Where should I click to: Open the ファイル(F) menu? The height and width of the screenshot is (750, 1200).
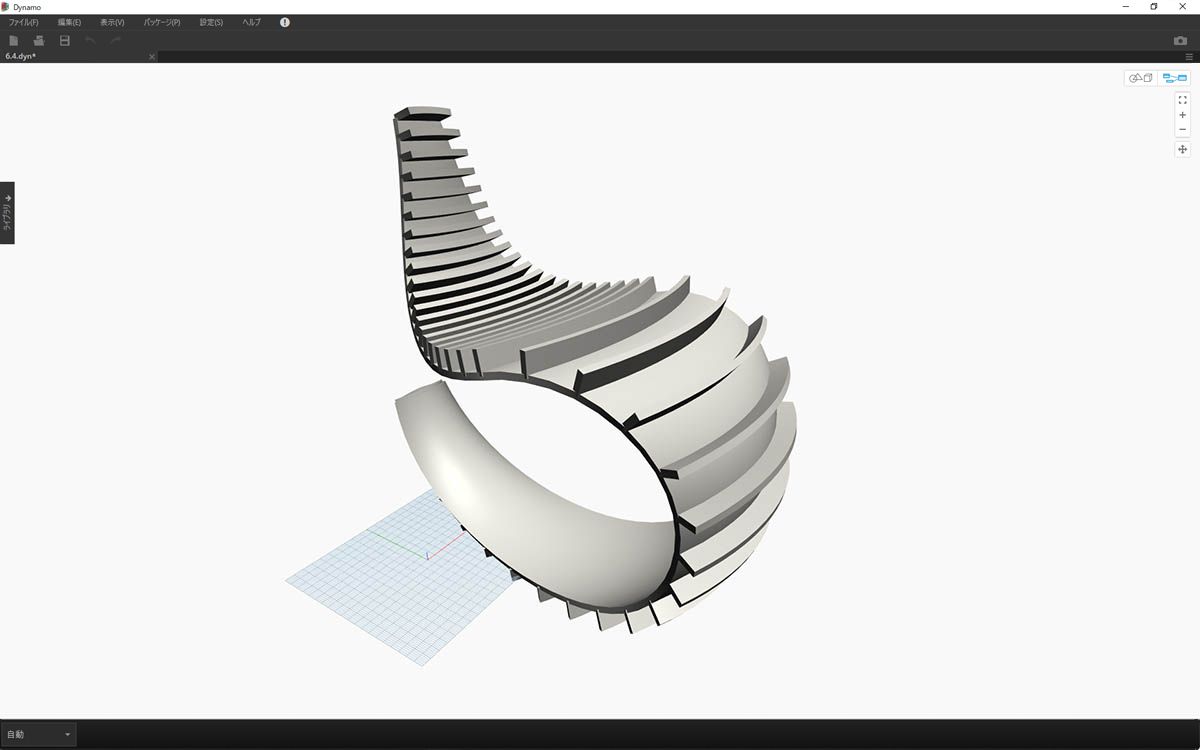[x=24, y=22]
